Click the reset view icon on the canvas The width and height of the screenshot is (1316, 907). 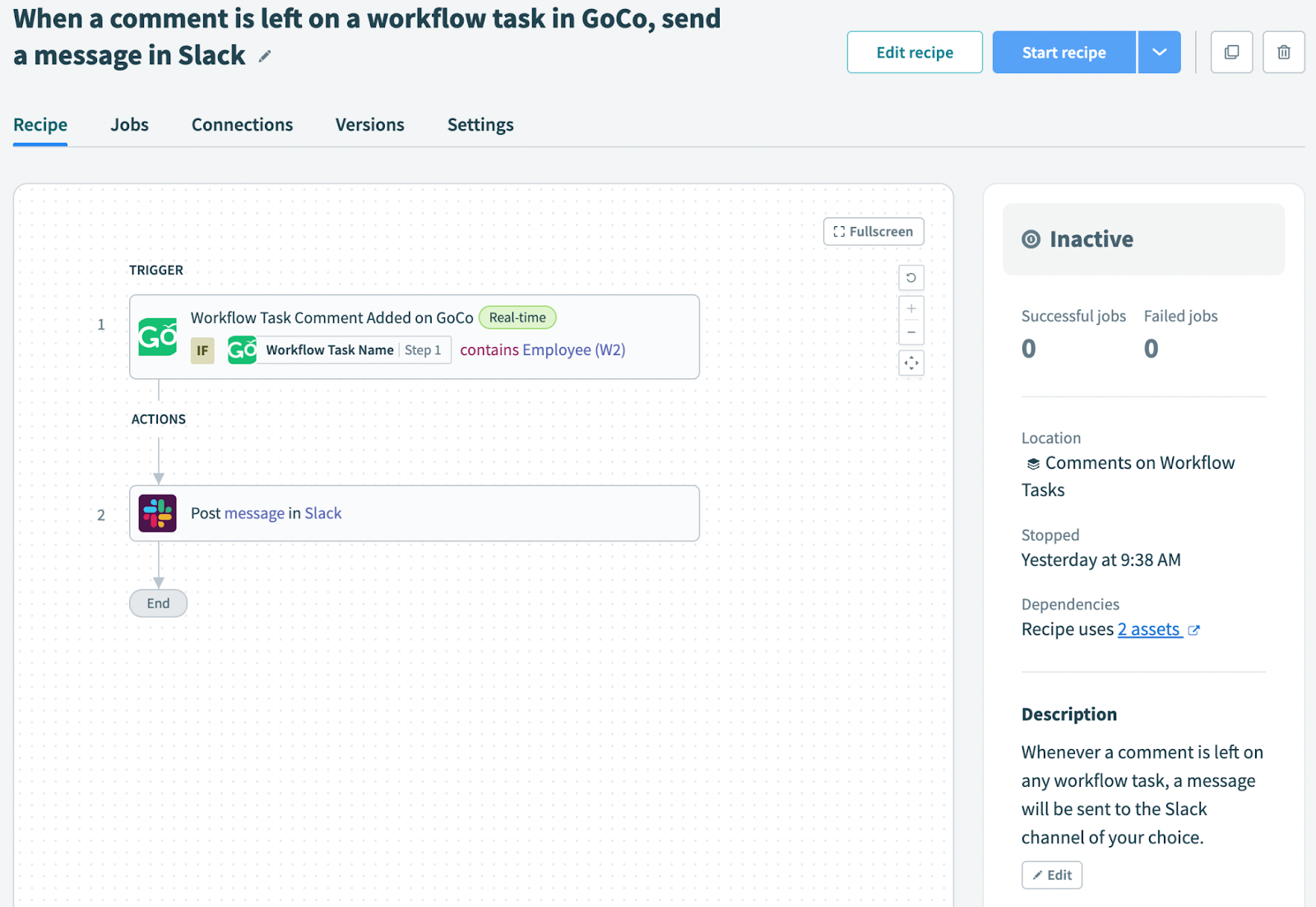click(x=911, y=278)
